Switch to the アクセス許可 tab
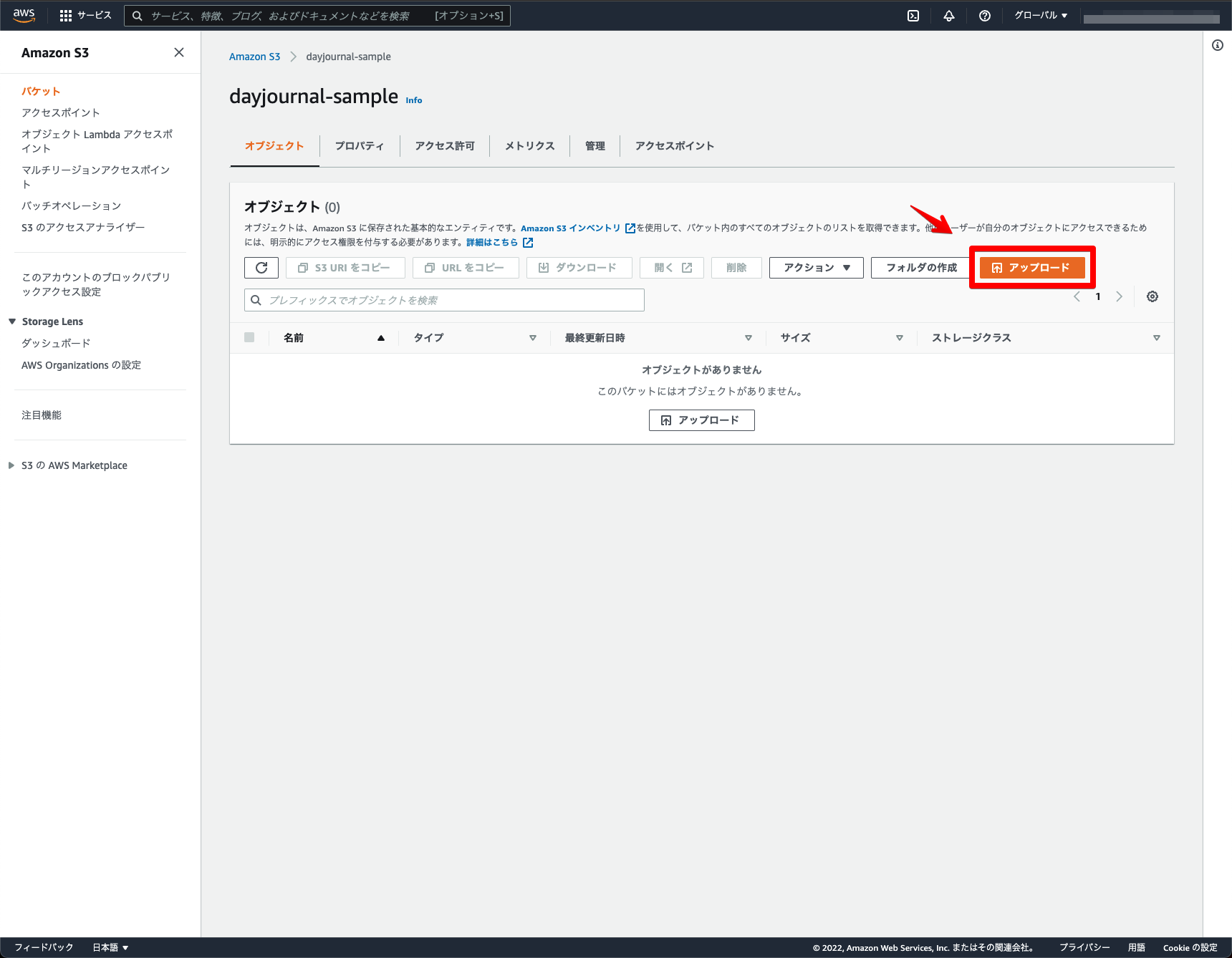 pyautogui.click(x=445, y=146)
